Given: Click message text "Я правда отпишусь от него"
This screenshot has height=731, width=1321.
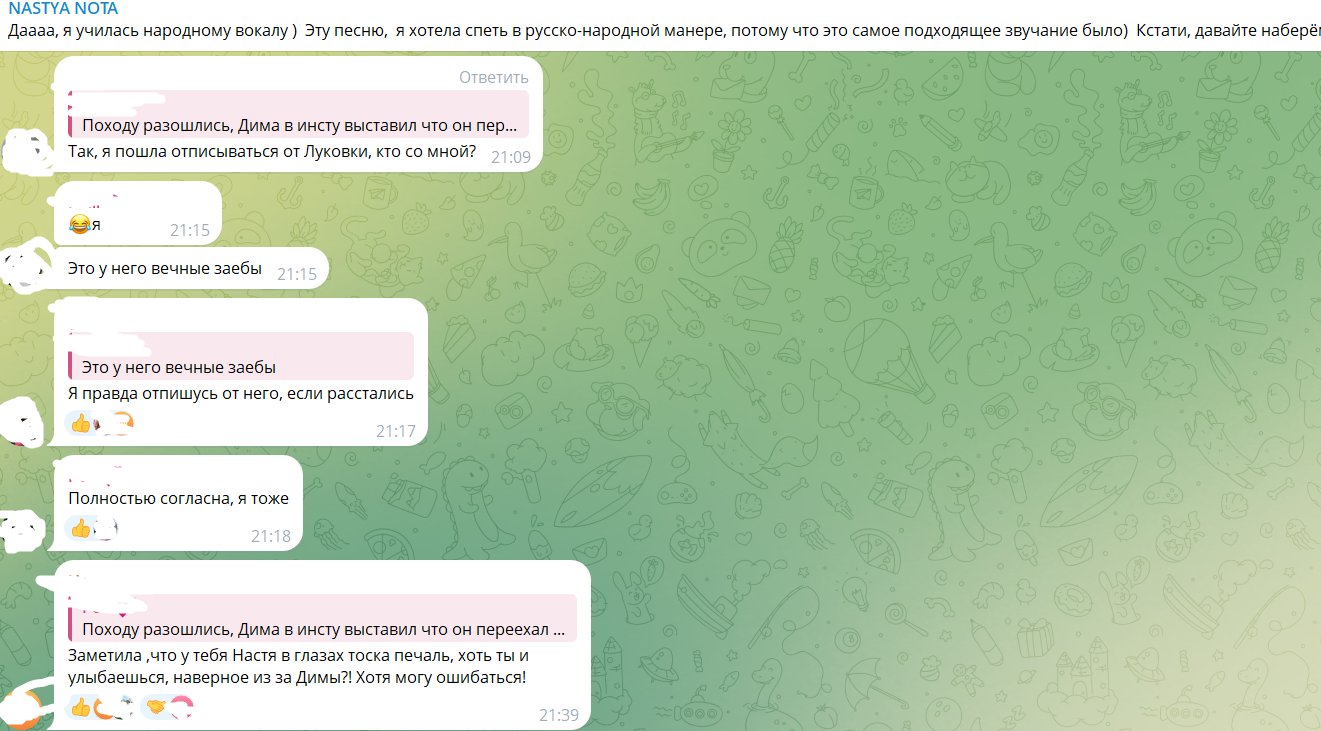Looking at the screenshot, I should 240,394.
